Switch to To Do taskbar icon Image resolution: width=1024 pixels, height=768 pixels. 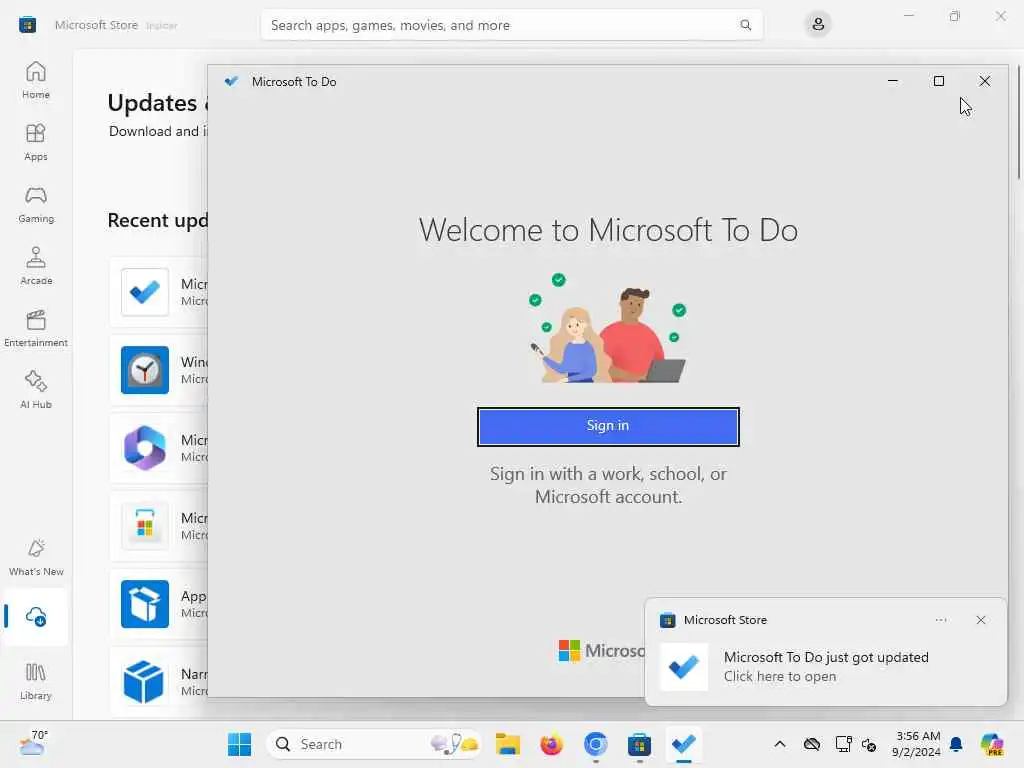(684, 744)
